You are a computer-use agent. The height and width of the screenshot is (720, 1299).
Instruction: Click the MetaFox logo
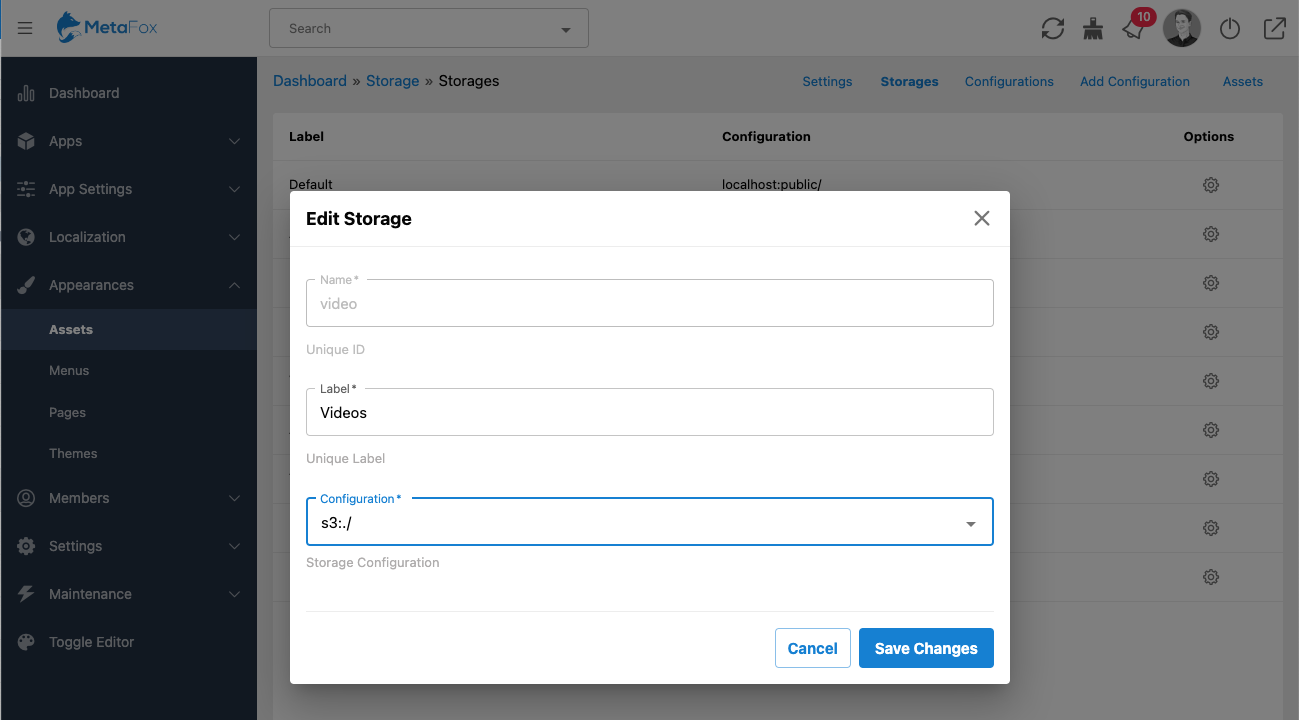click(107, 28)
